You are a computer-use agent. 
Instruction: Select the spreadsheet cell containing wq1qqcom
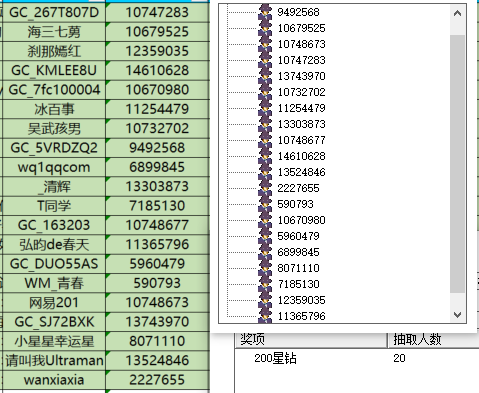tap(54, 167)
